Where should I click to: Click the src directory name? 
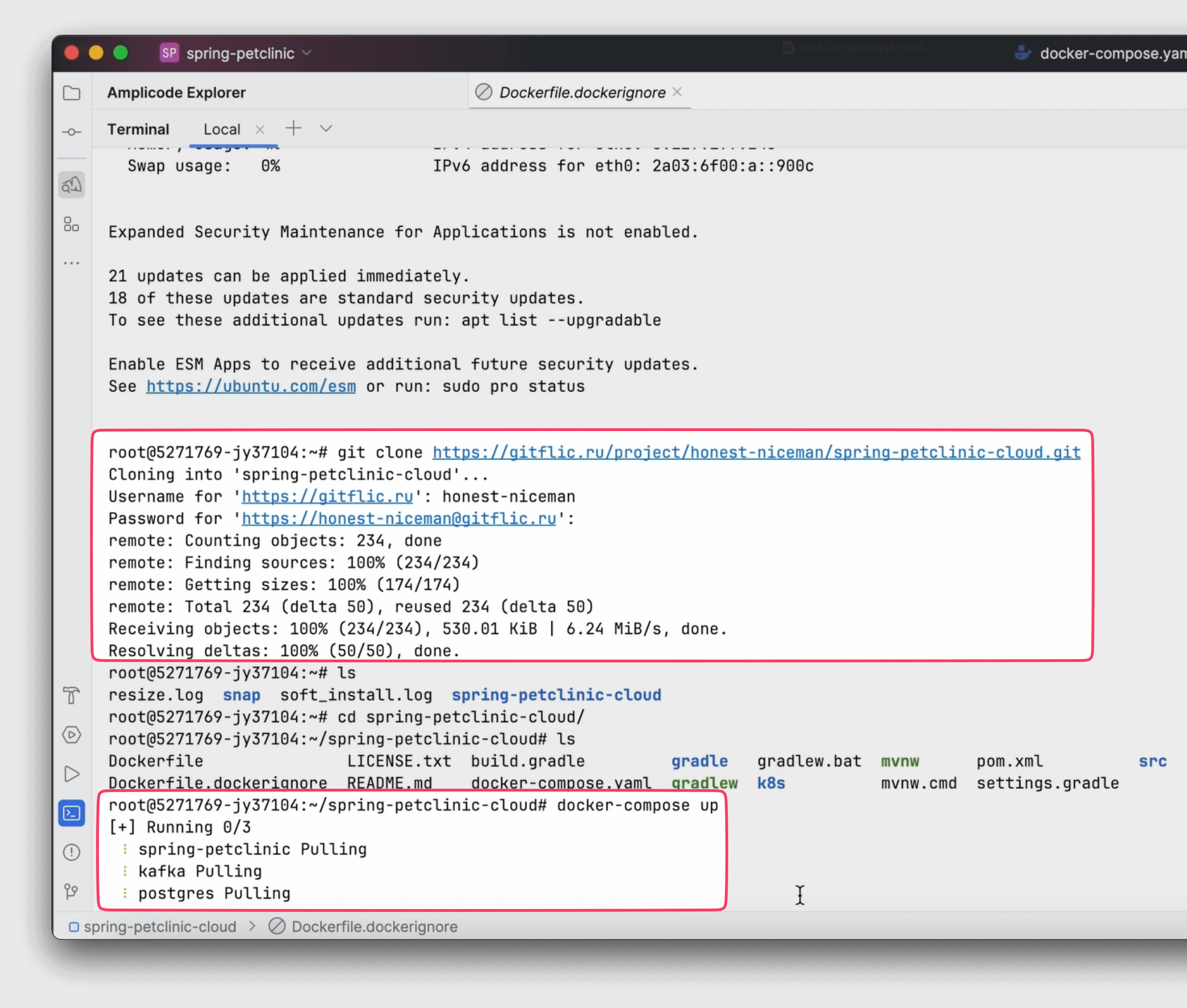(1153, 761)
